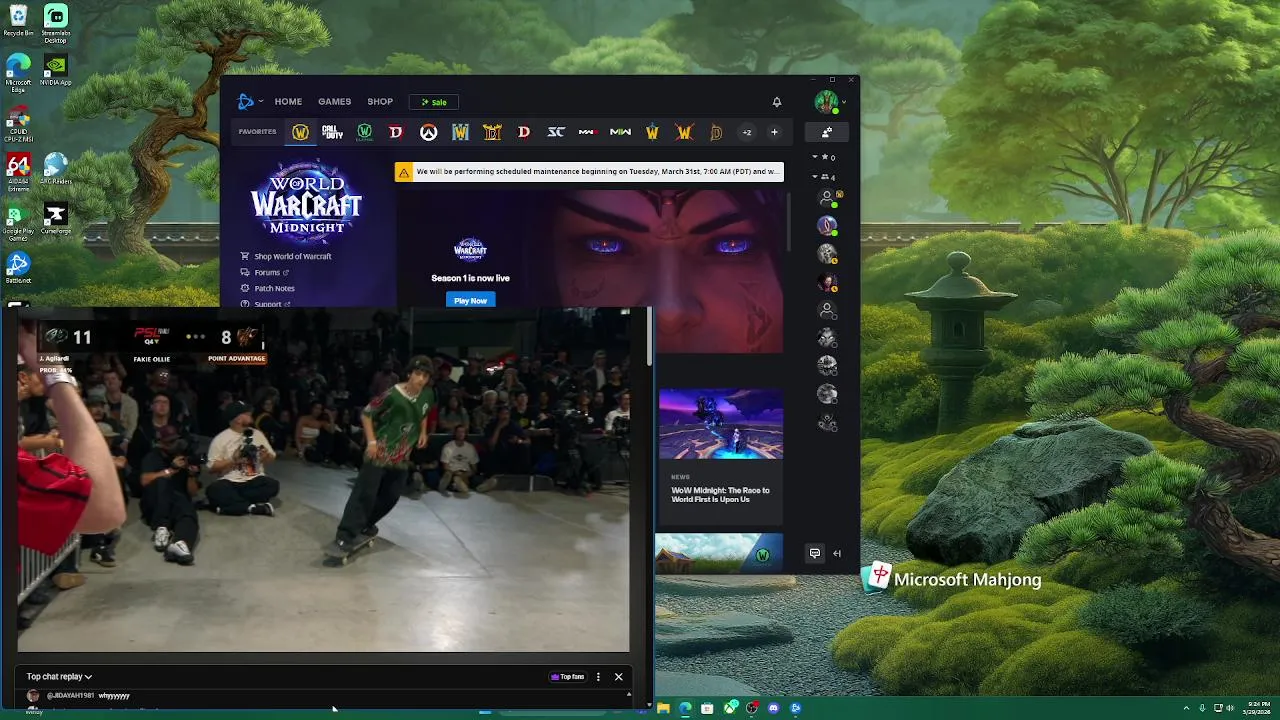Launch Battle.net from the desktop shortcut
Image resolution: width=1280 pixels, height=720 pixels.
[18, 268]
